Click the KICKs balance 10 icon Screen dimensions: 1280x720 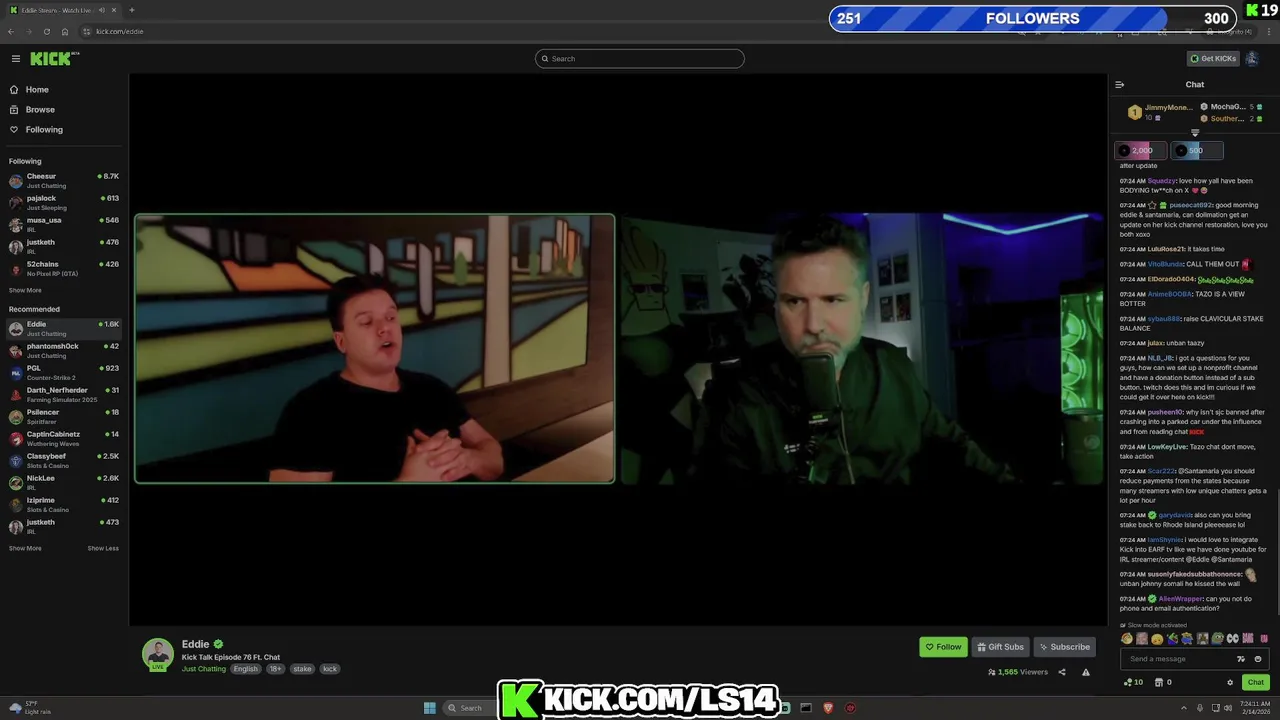[1133, 682]
